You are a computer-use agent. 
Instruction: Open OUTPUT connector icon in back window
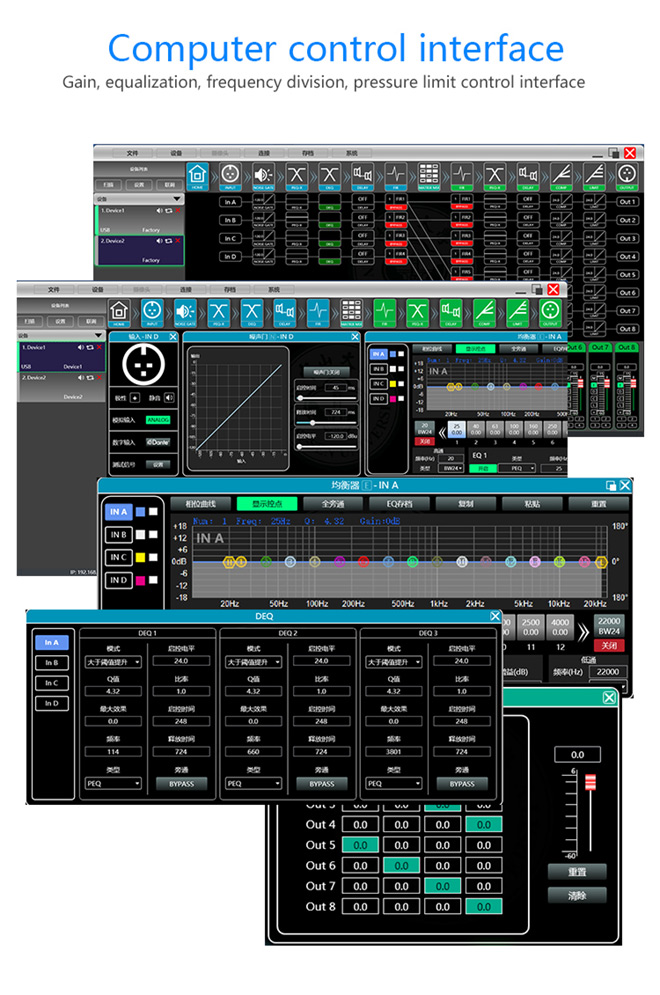tap(627, 175)
